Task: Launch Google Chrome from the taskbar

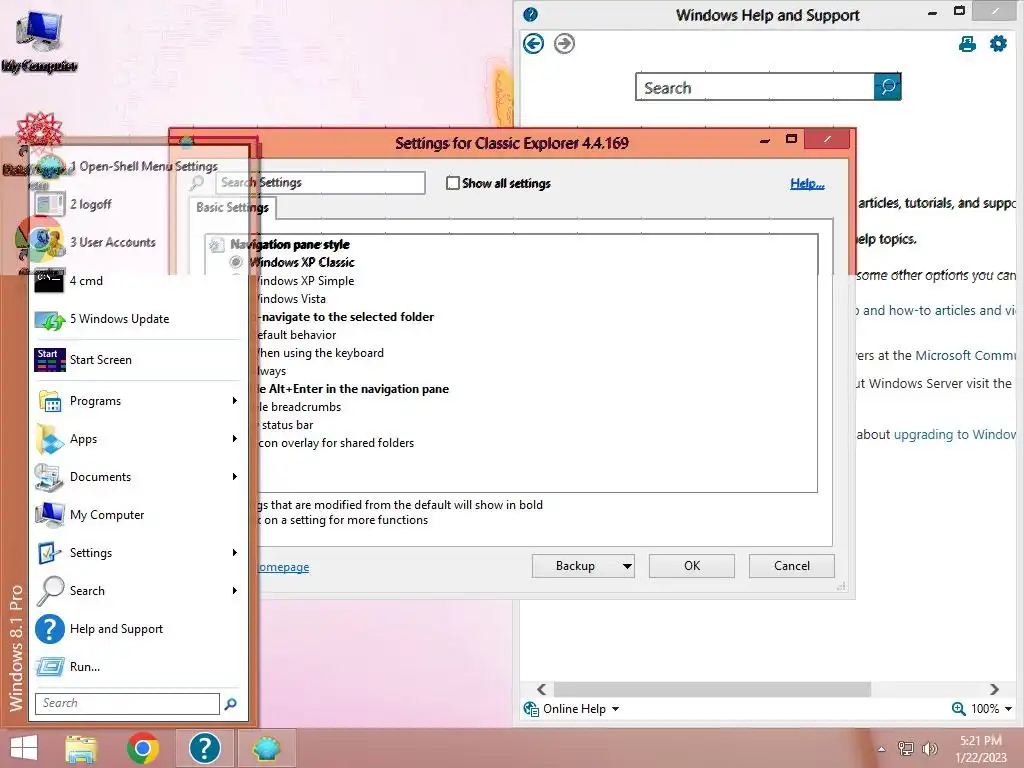Action: point(143,748)
